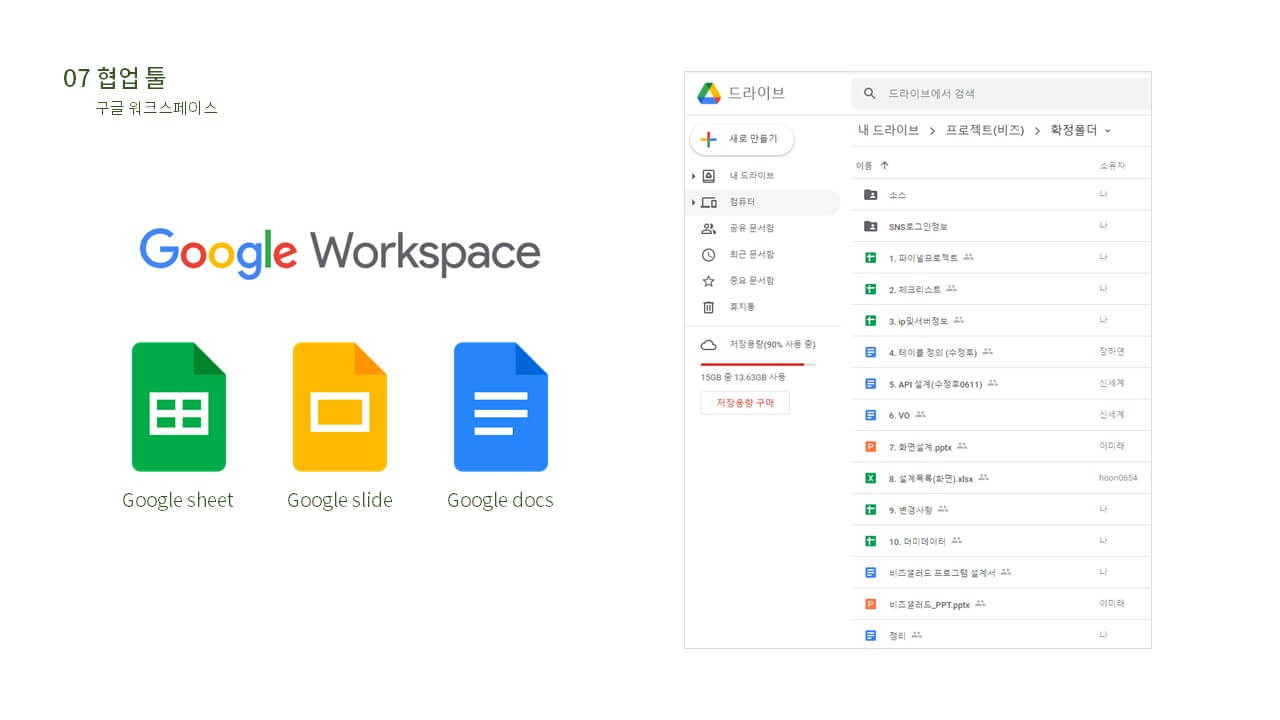Click the 이름 column sort arrow
The width and height of the screenshot is (1280, 720).
[x=884, y=165]
